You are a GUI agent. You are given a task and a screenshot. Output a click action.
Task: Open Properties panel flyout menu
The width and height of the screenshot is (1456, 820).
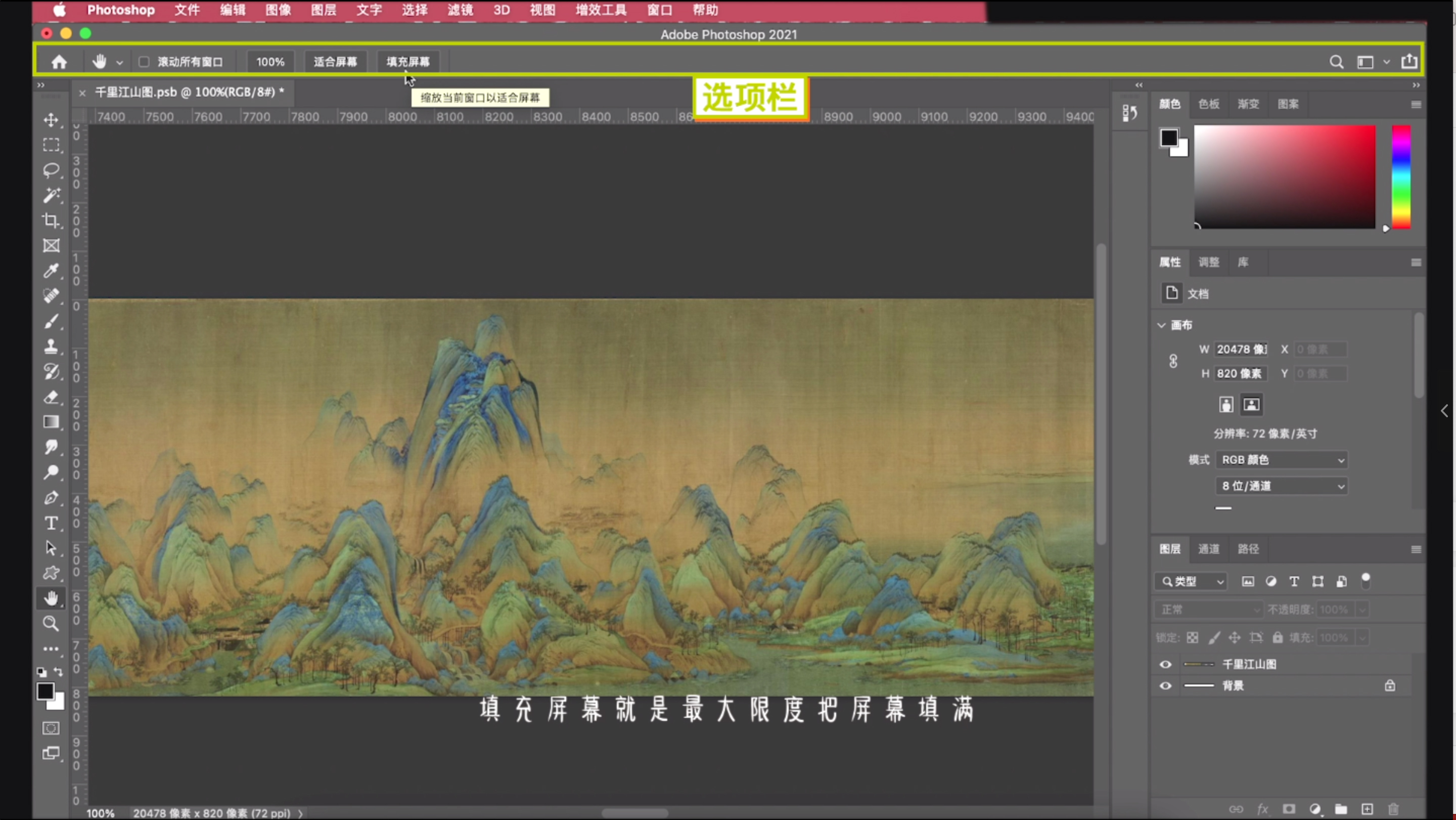click(1416, 263)
